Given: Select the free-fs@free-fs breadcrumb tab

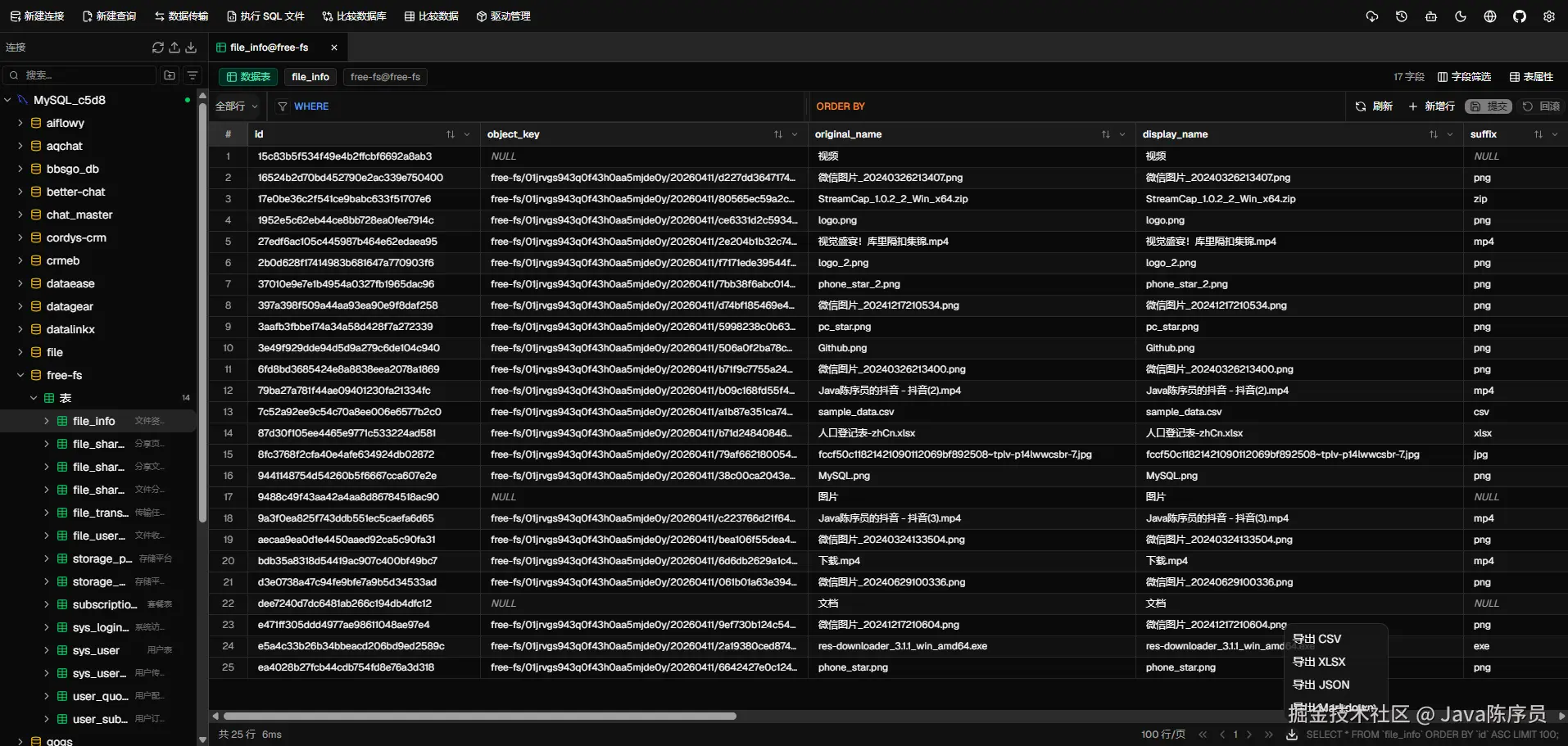Looking at the screenshot, I should [x=385, y=77].
